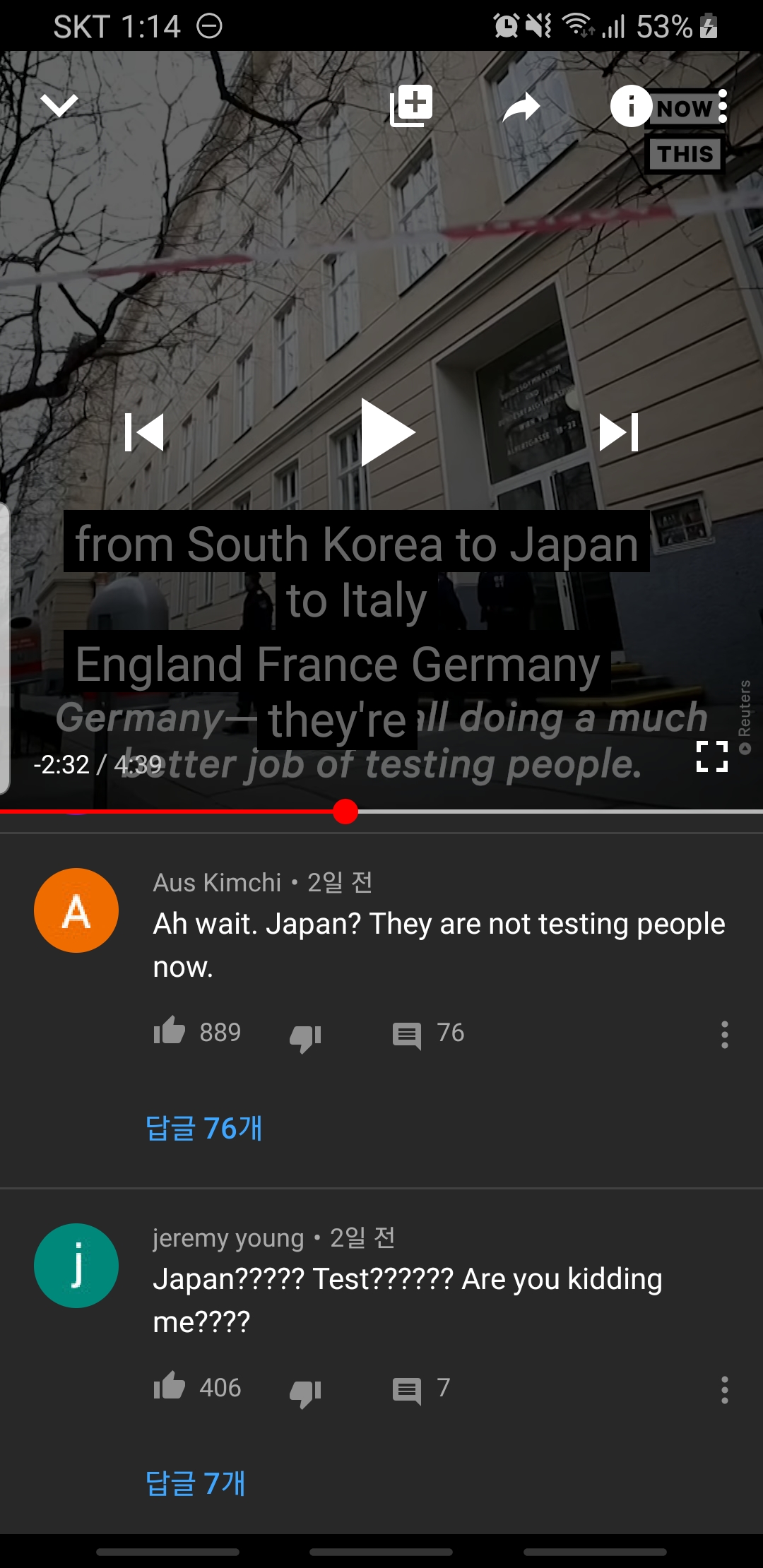Enter fullscreen mode
Image resolution: width=763 pixels, height=1568 pixels.
point(711,756)
